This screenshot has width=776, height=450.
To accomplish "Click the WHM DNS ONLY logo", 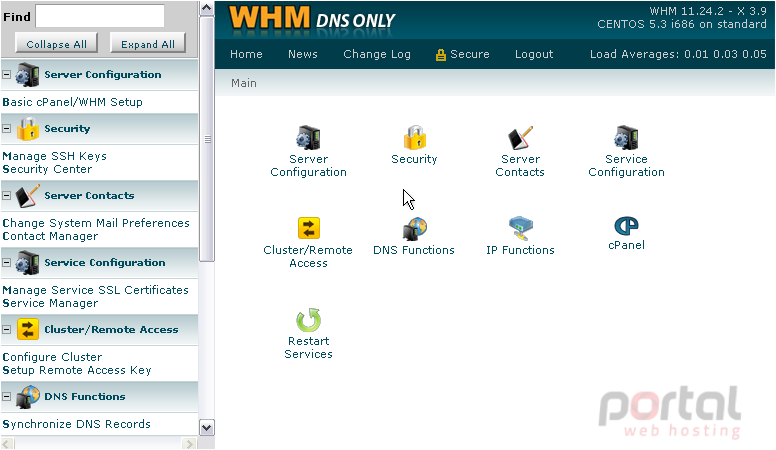I will pos(312,19).
